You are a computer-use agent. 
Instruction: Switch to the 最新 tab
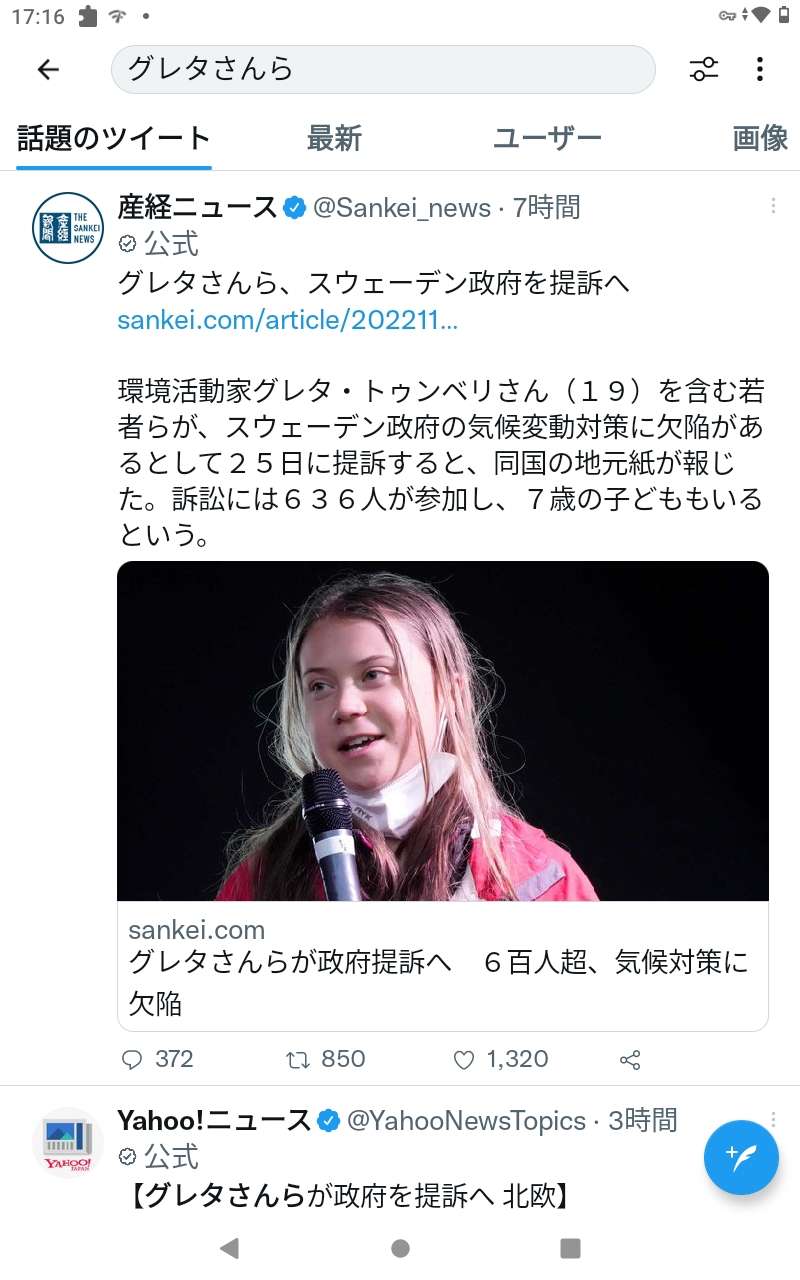pos(334,138)
